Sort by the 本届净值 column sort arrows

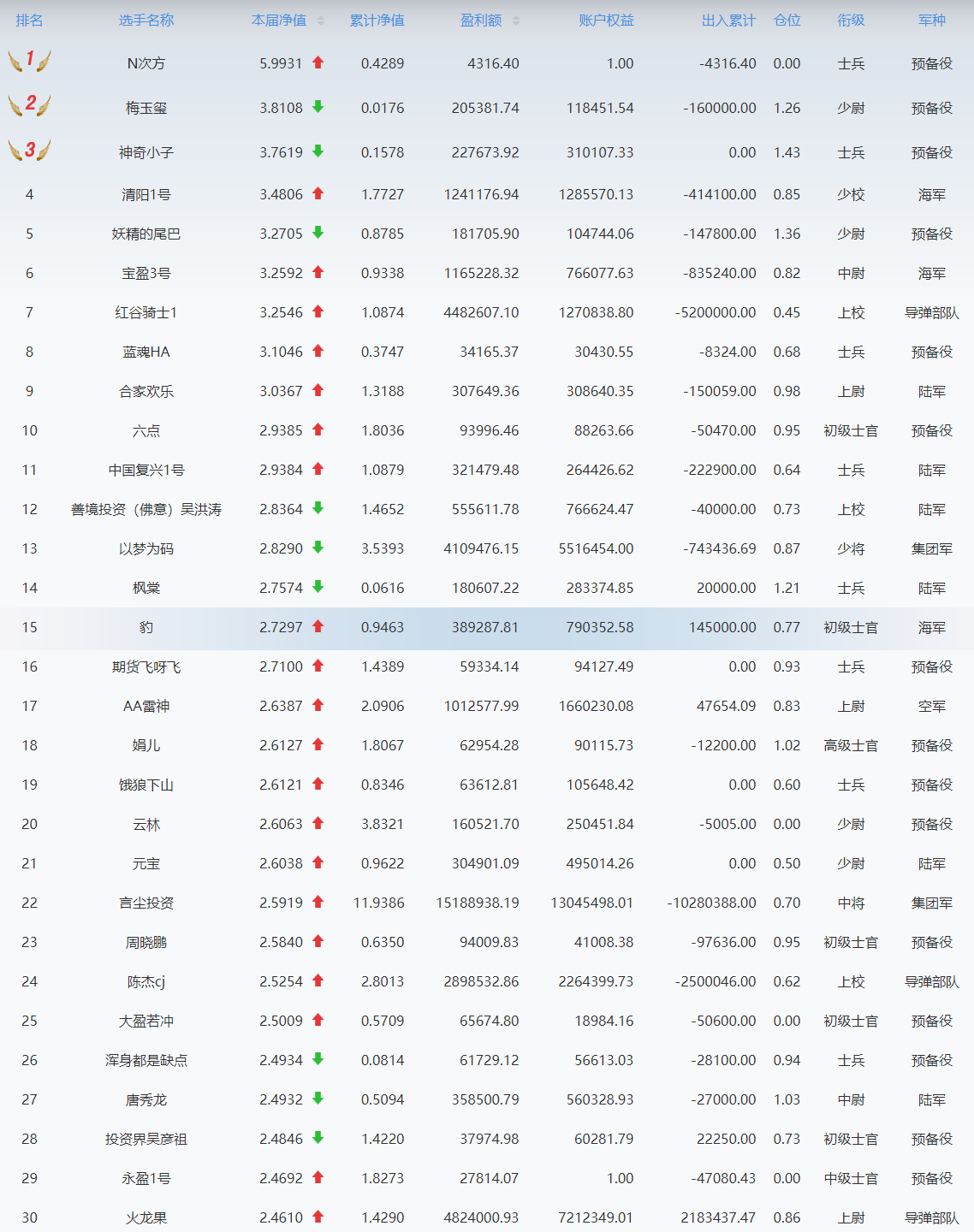[x=321, y=21]
